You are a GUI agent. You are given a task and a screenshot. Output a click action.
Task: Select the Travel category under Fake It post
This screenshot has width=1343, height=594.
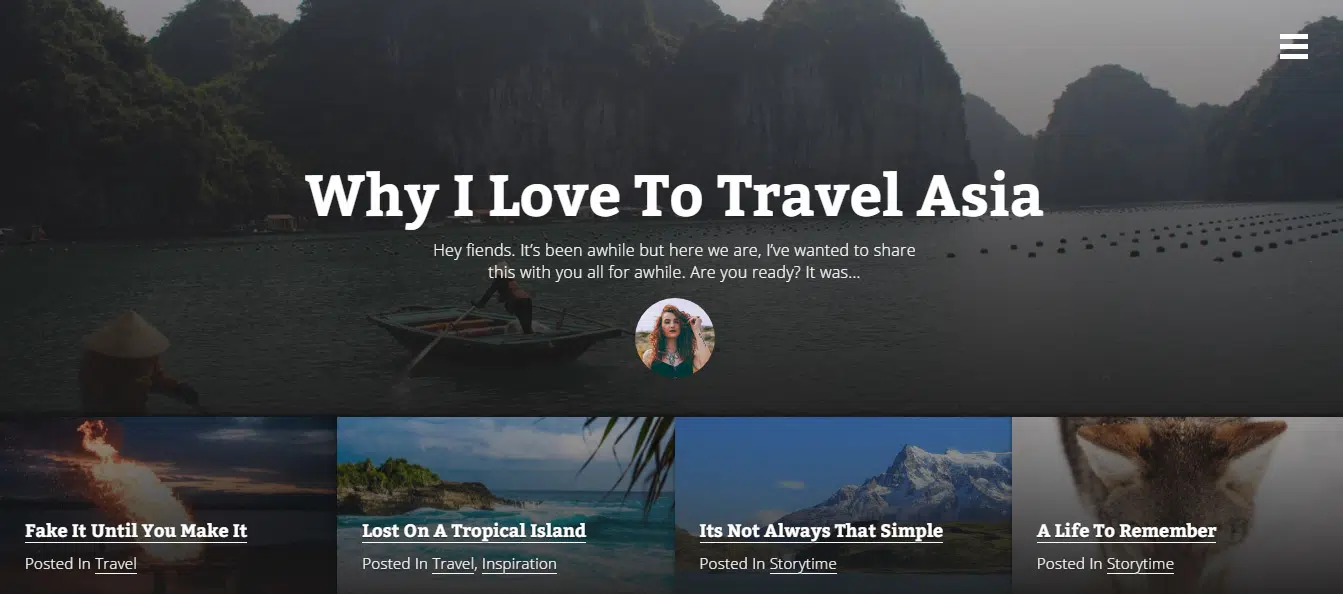click(x=116, y=564)
